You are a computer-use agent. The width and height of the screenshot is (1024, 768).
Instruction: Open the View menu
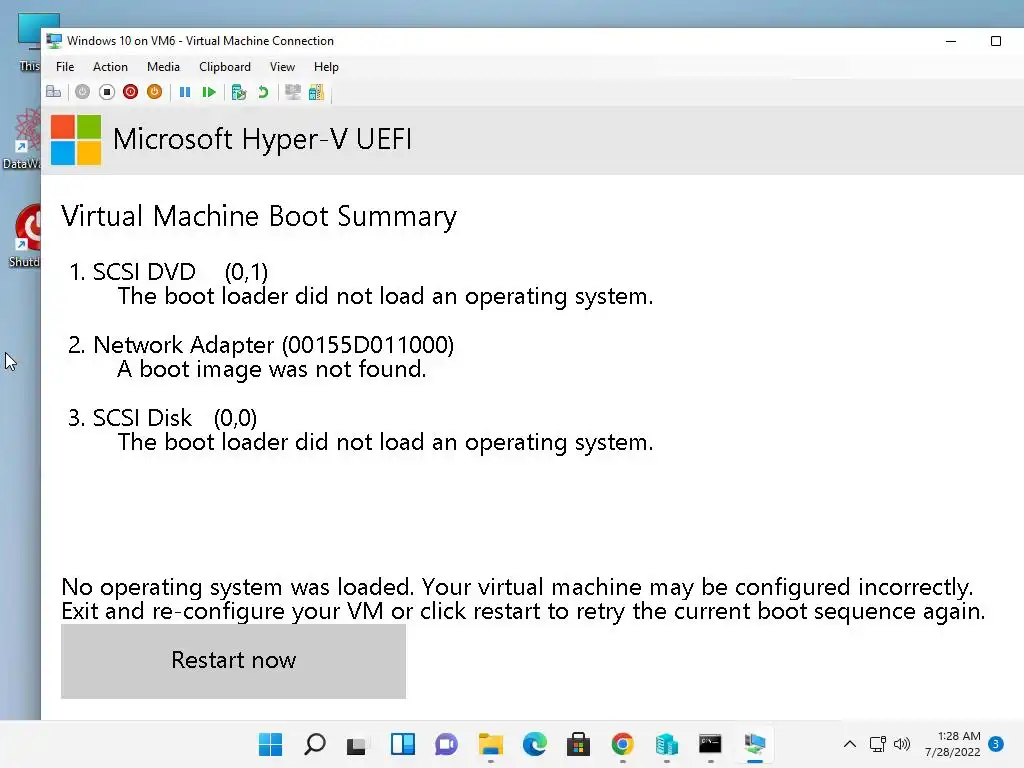[x=282, y=67]
